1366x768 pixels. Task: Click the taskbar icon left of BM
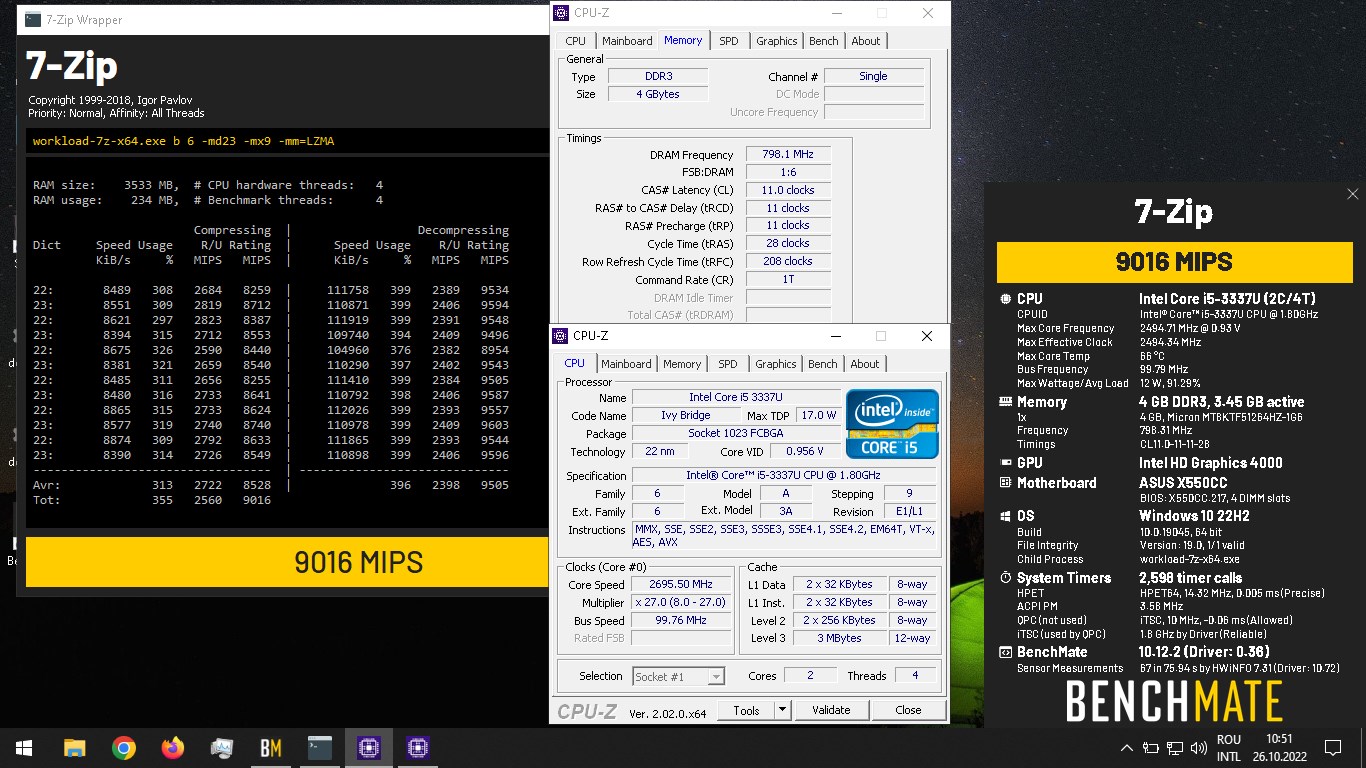(x=222, y=748)
